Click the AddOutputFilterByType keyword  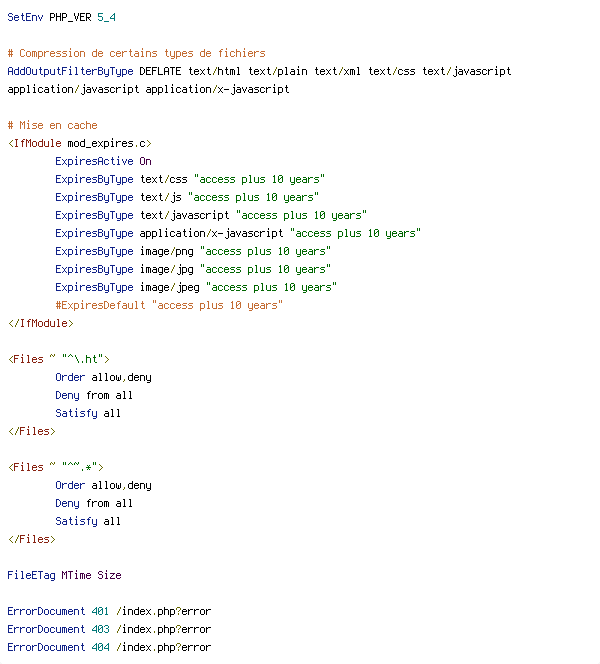point(70,71)
